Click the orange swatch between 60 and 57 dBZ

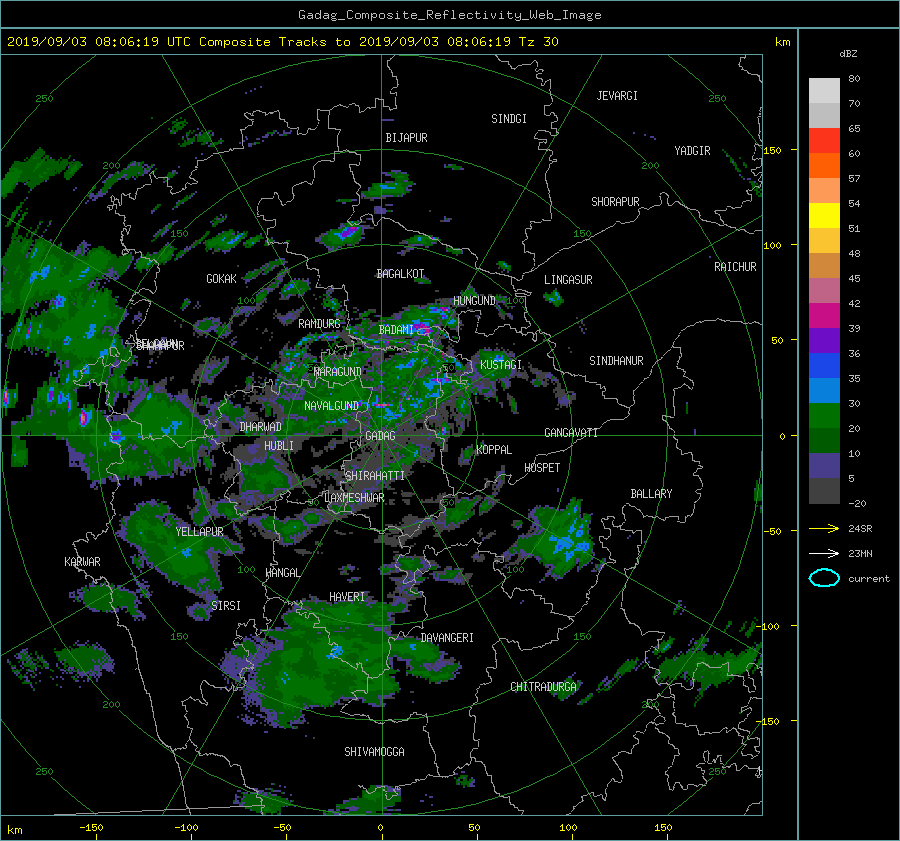pyautogui.click(x=824, y=165)
